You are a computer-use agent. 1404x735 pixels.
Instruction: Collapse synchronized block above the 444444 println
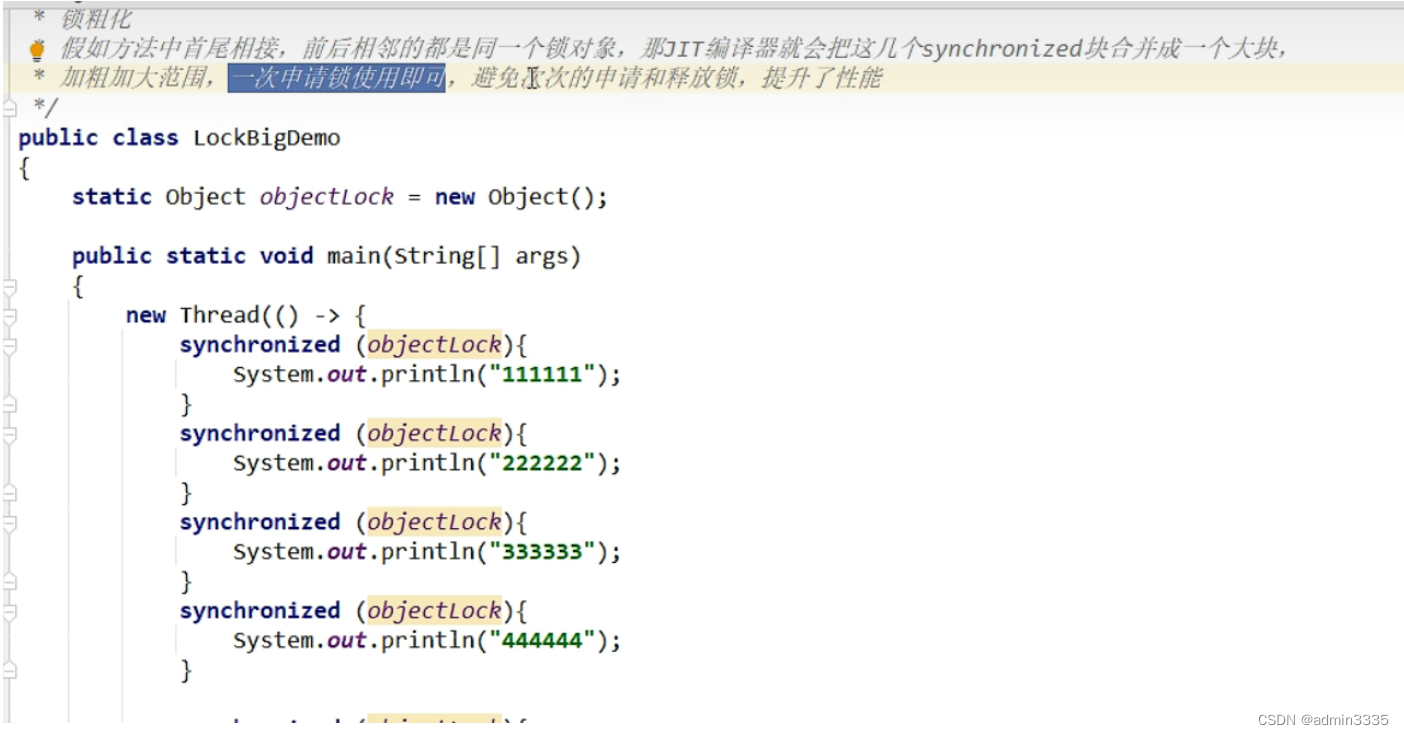click(x=10, y=612)
